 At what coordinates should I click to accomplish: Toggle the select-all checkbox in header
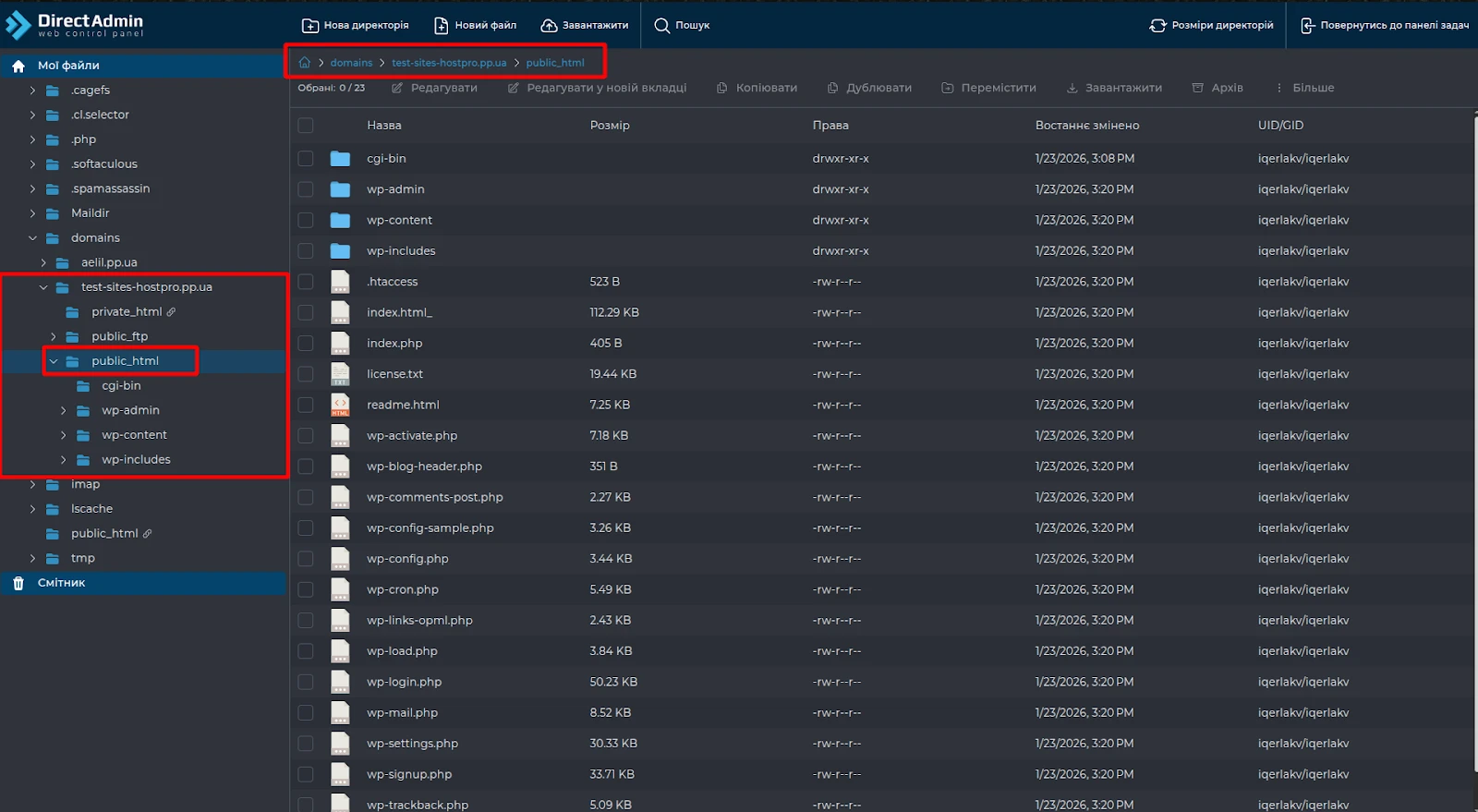pyautogui.click(x=306, y=126)
